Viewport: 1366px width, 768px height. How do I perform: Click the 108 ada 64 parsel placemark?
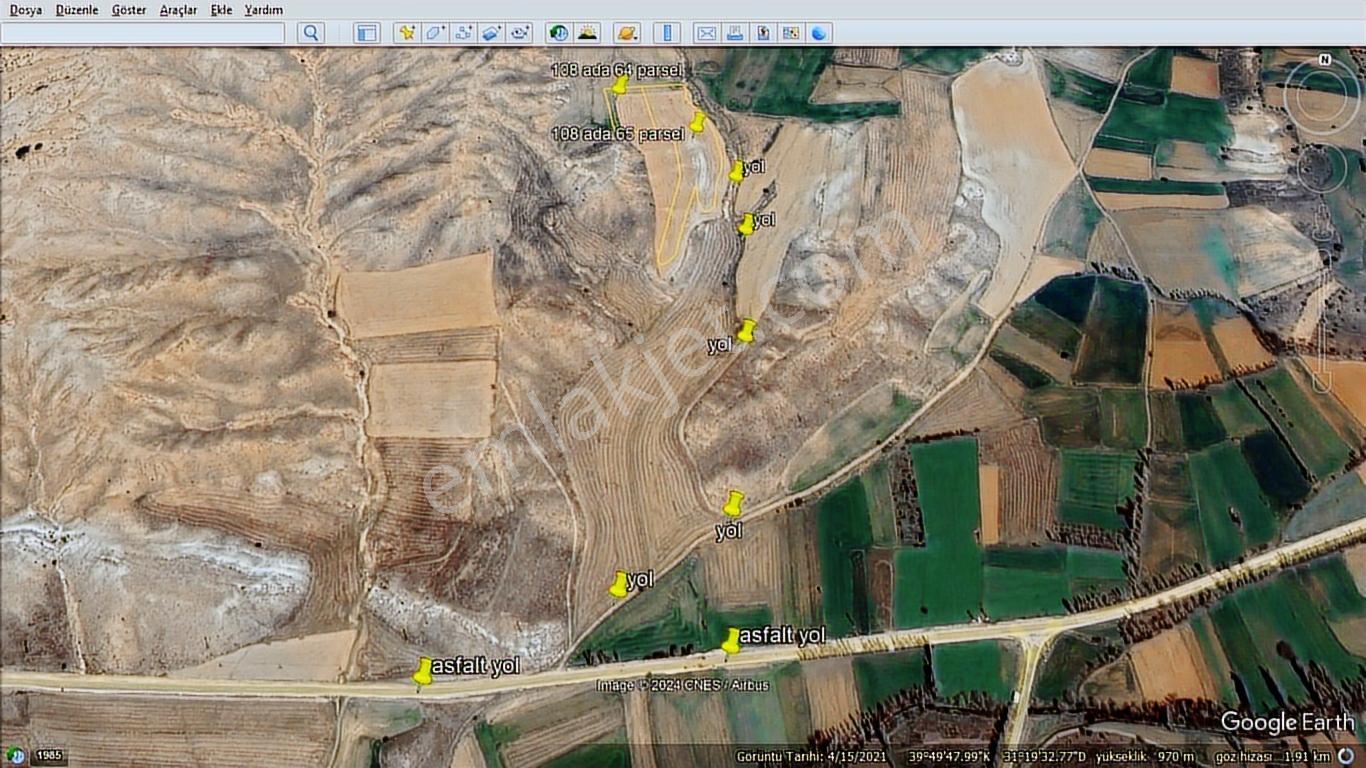619,85
